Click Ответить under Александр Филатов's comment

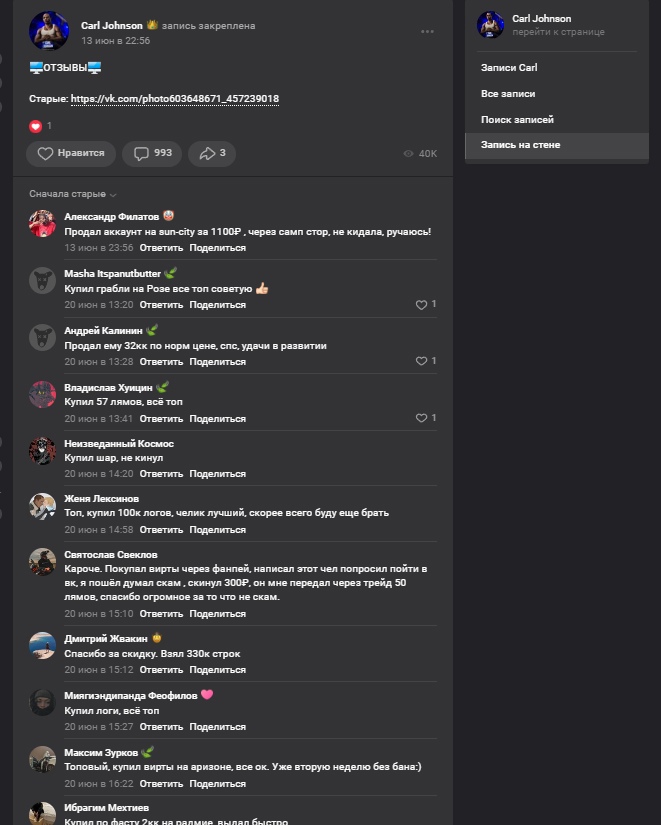tap(161, 248)
